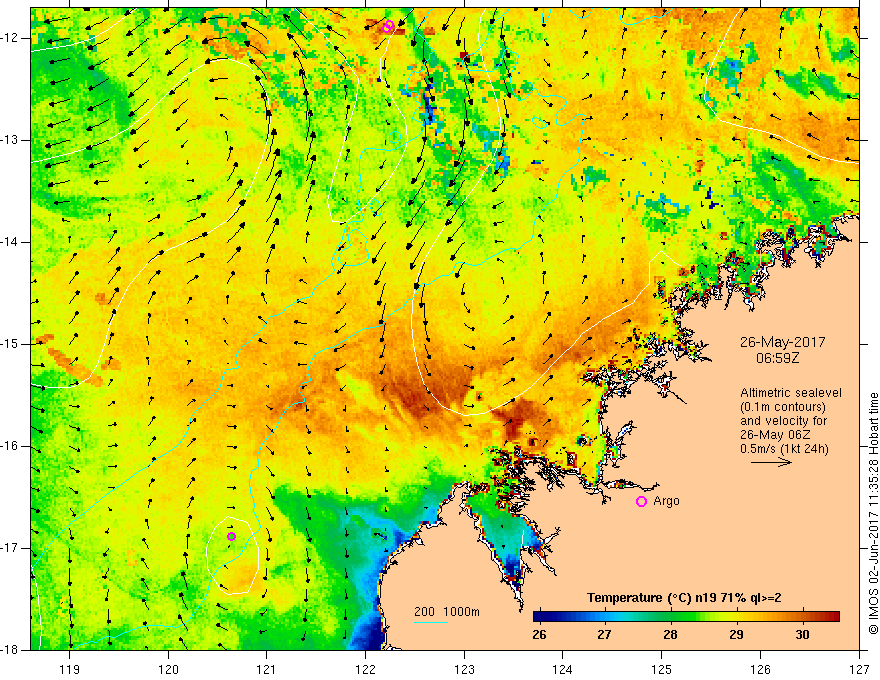Viewport: 880px width, 680px height.
Task: Click the latitude axis label -18
Action: tap(11, 650)
